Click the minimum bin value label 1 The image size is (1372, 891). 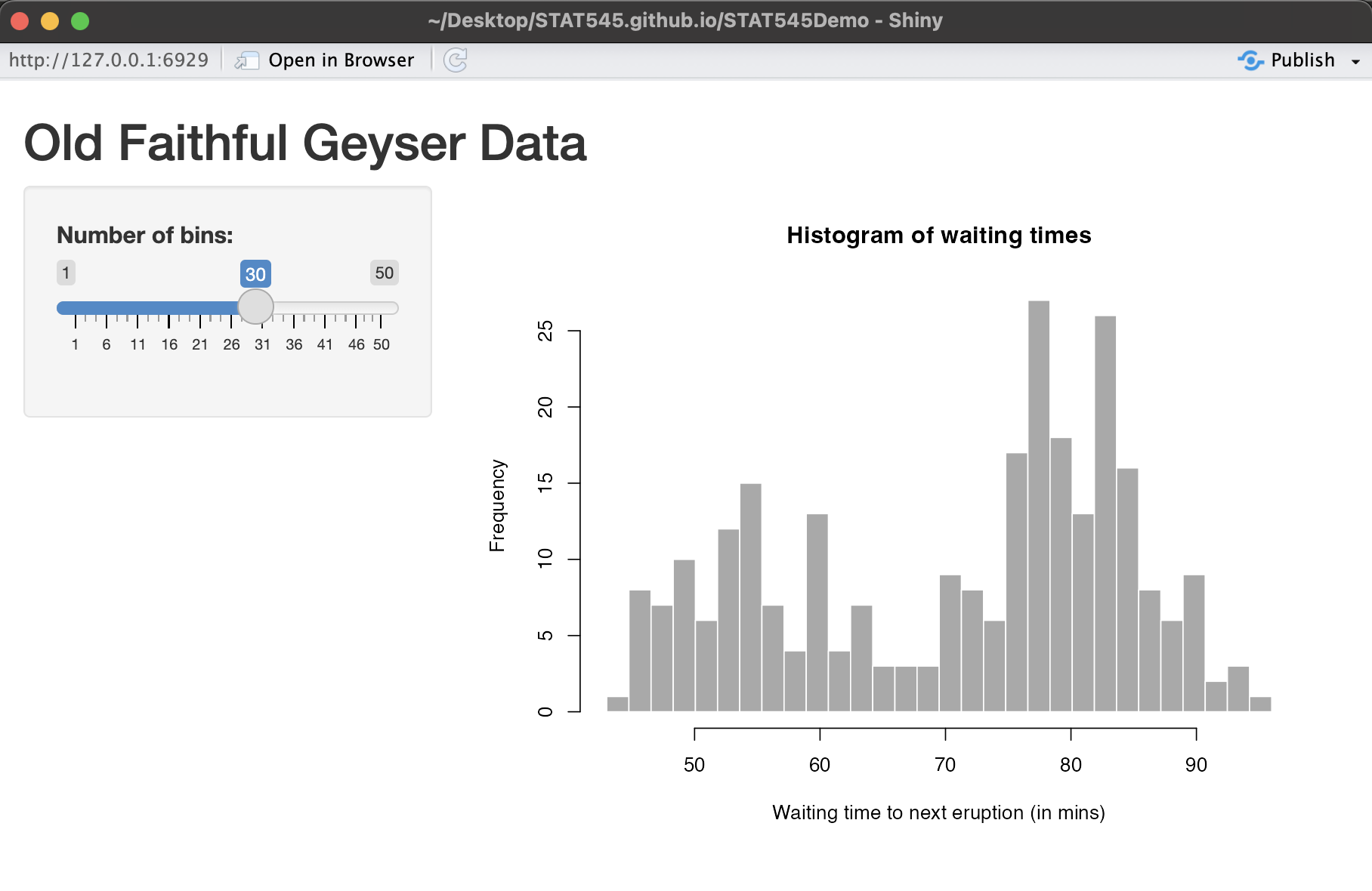(66, 273)
